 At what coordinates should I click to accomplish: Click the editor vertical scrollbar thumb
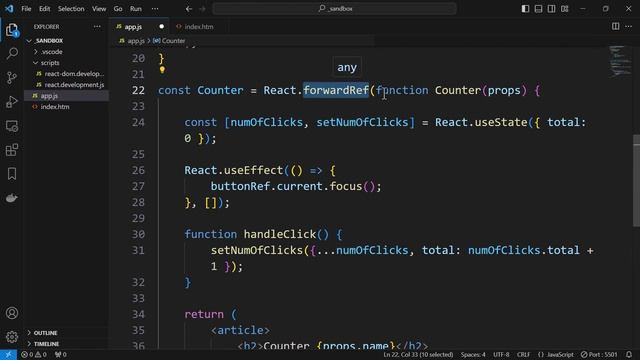pyautogui.click(x=636, y=180)
